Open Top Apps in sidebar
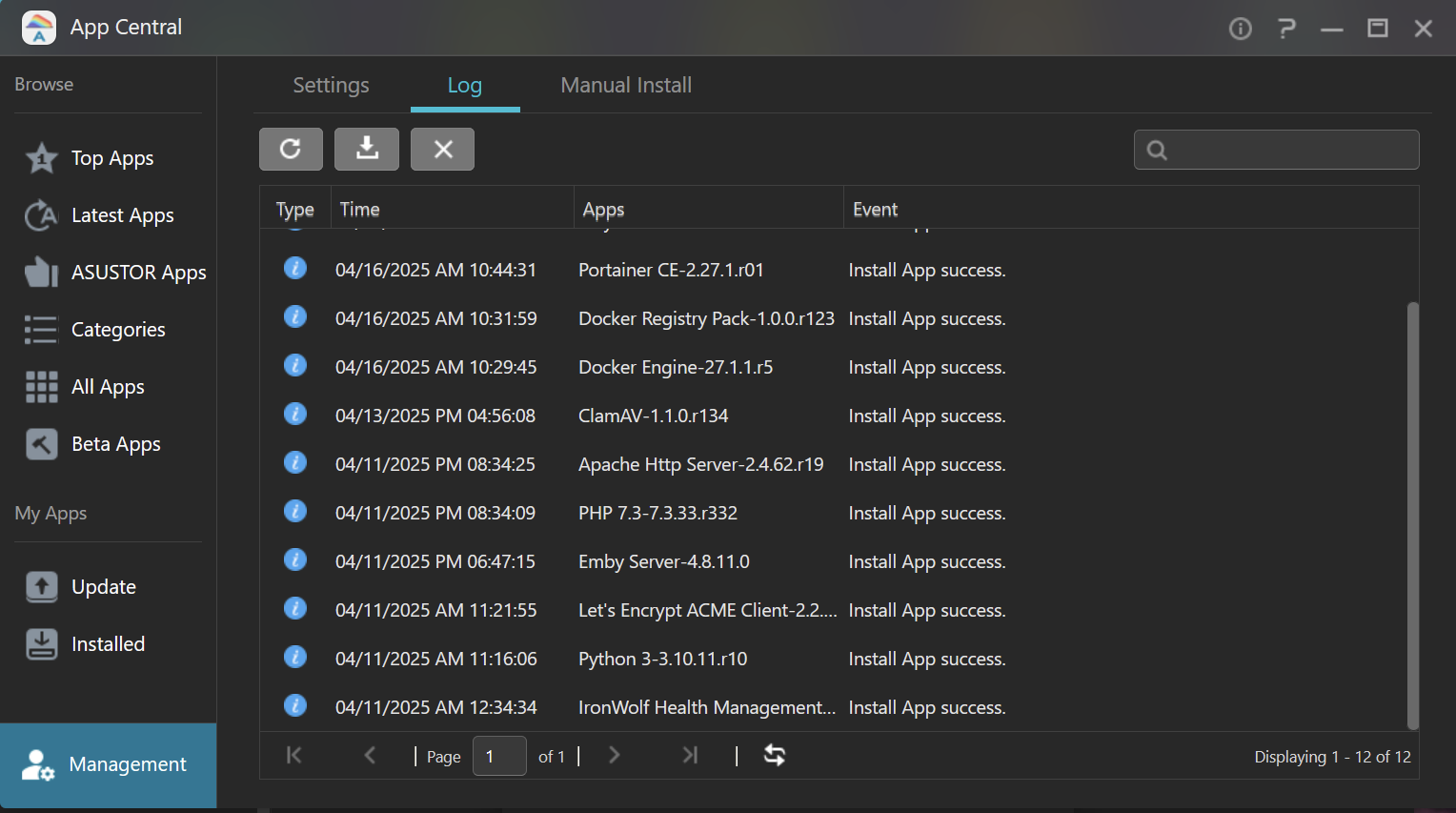The image size is (1456, 813). 111,158
